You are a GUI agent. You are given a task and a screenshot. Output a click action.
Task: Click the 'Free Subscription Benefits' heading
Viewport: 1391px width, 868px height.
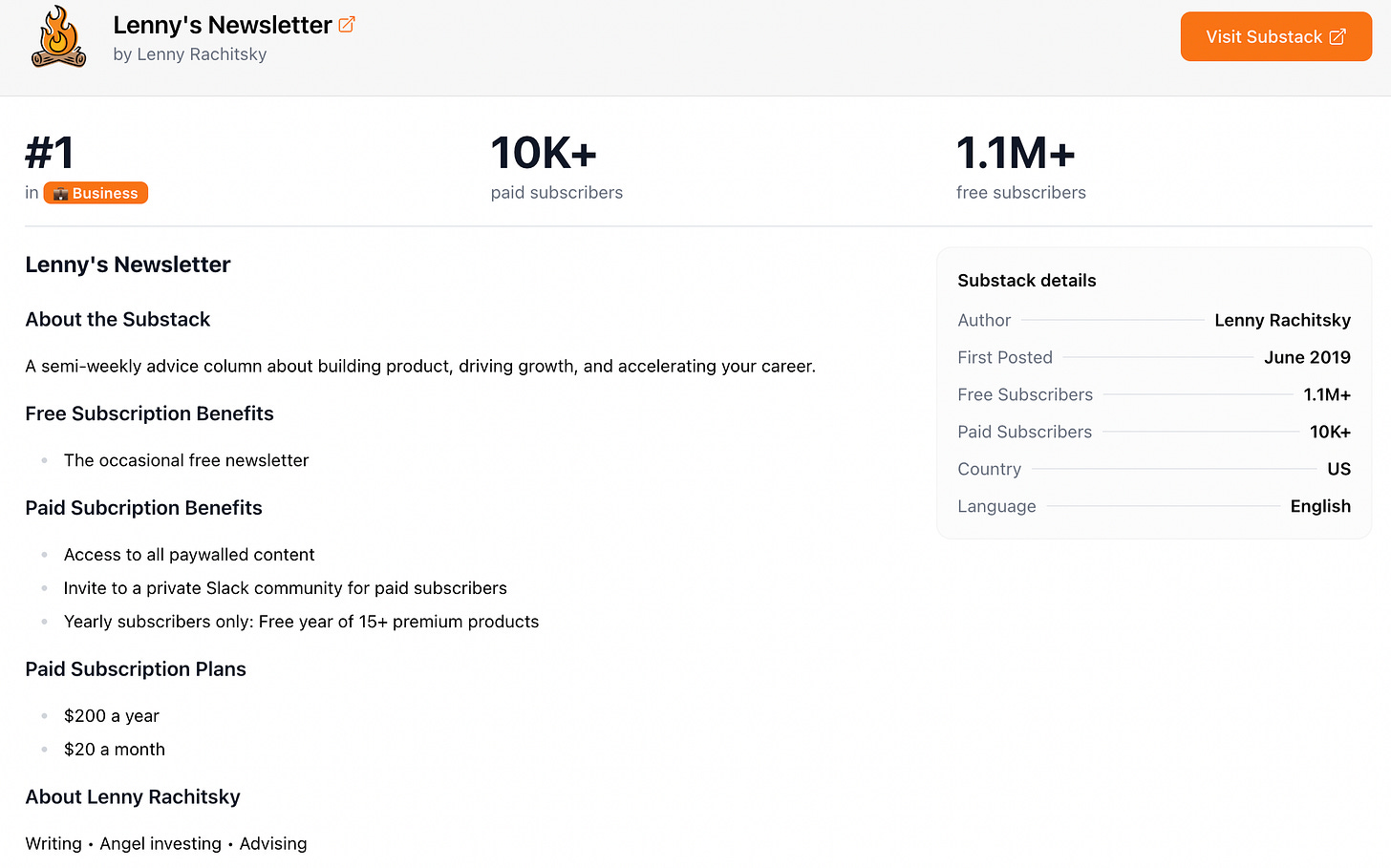point(149,413)
